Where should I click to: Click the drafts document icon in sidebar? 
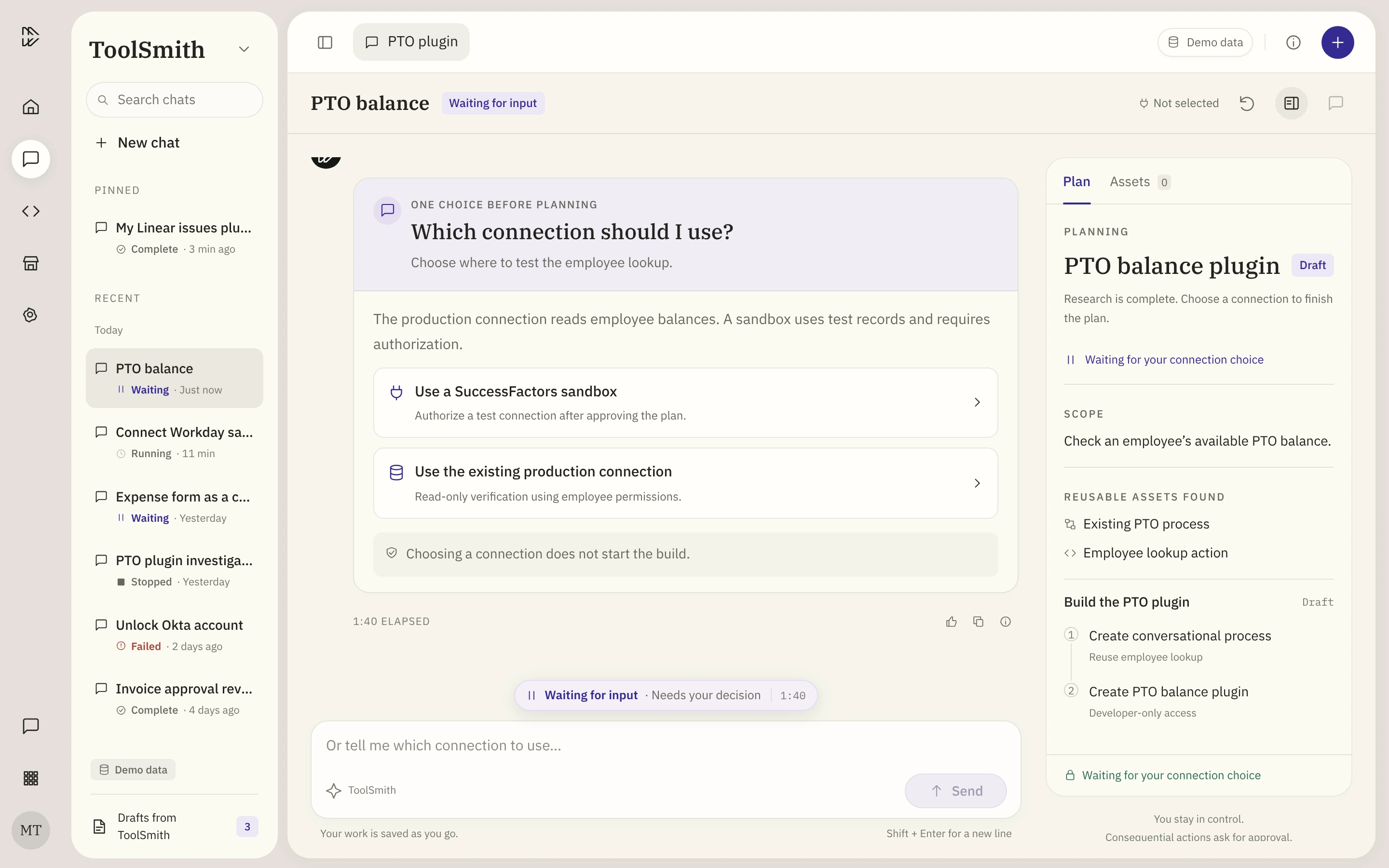tap(99, 827)
